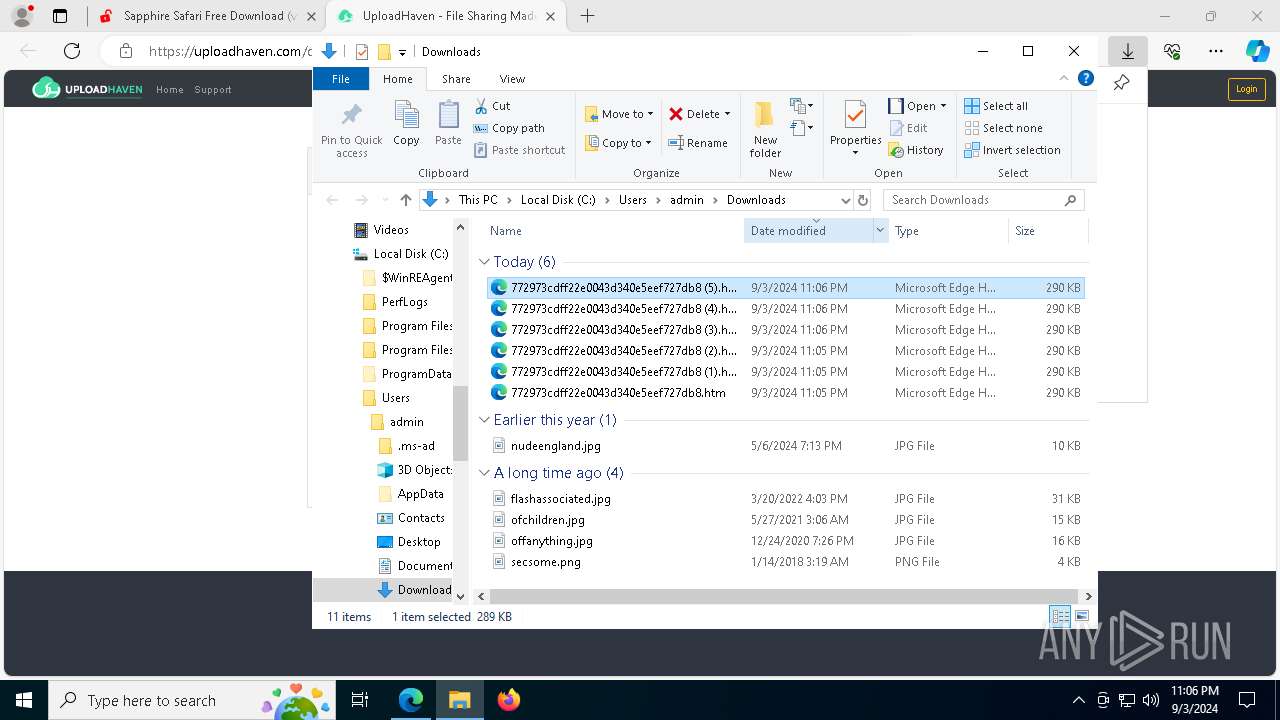Open Windows Start menu
Screen dimensions: 1280x720
(x=24, y=700)
